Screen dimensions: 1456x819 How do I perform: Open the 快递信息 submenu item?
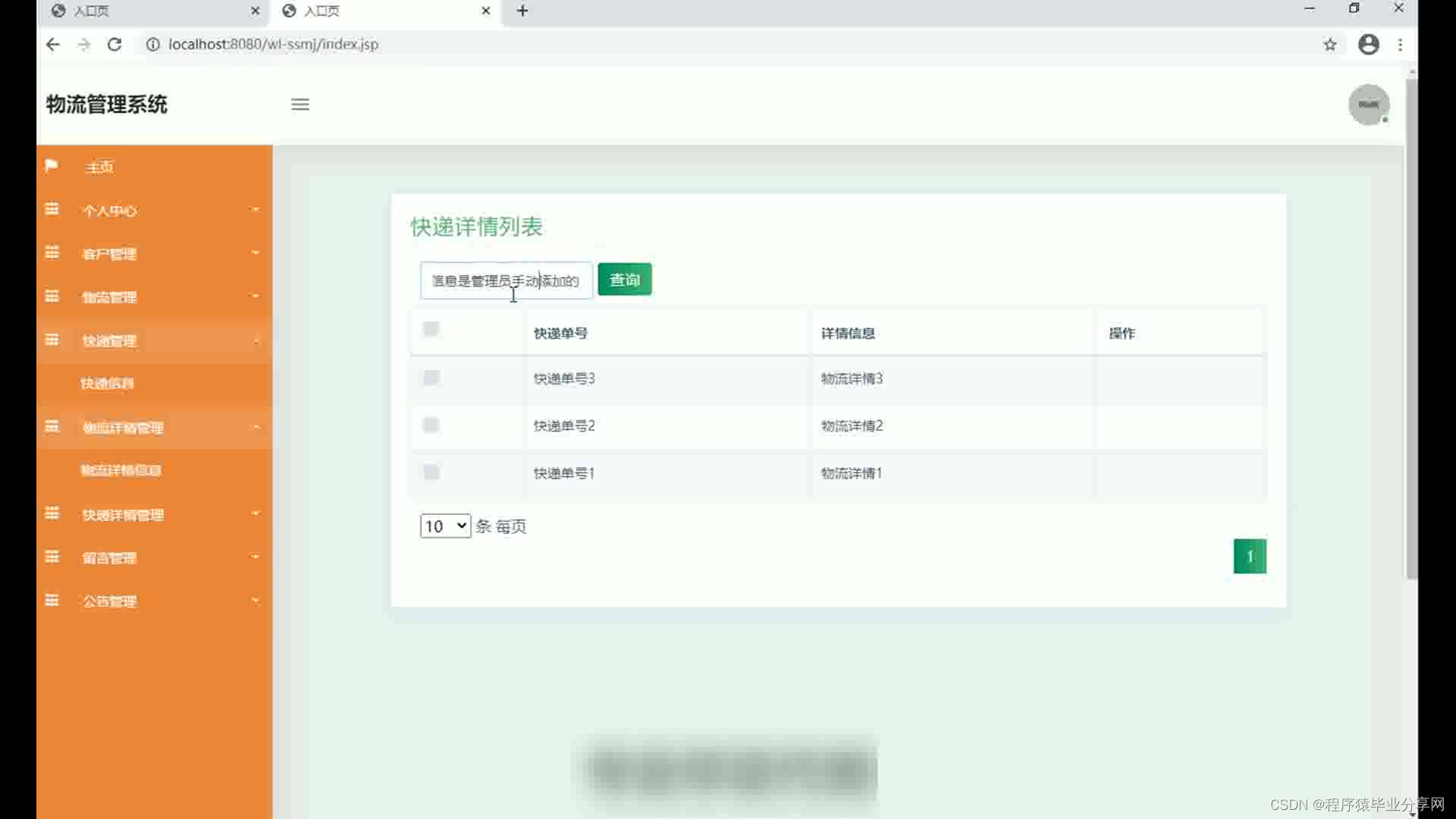point(108,384)
